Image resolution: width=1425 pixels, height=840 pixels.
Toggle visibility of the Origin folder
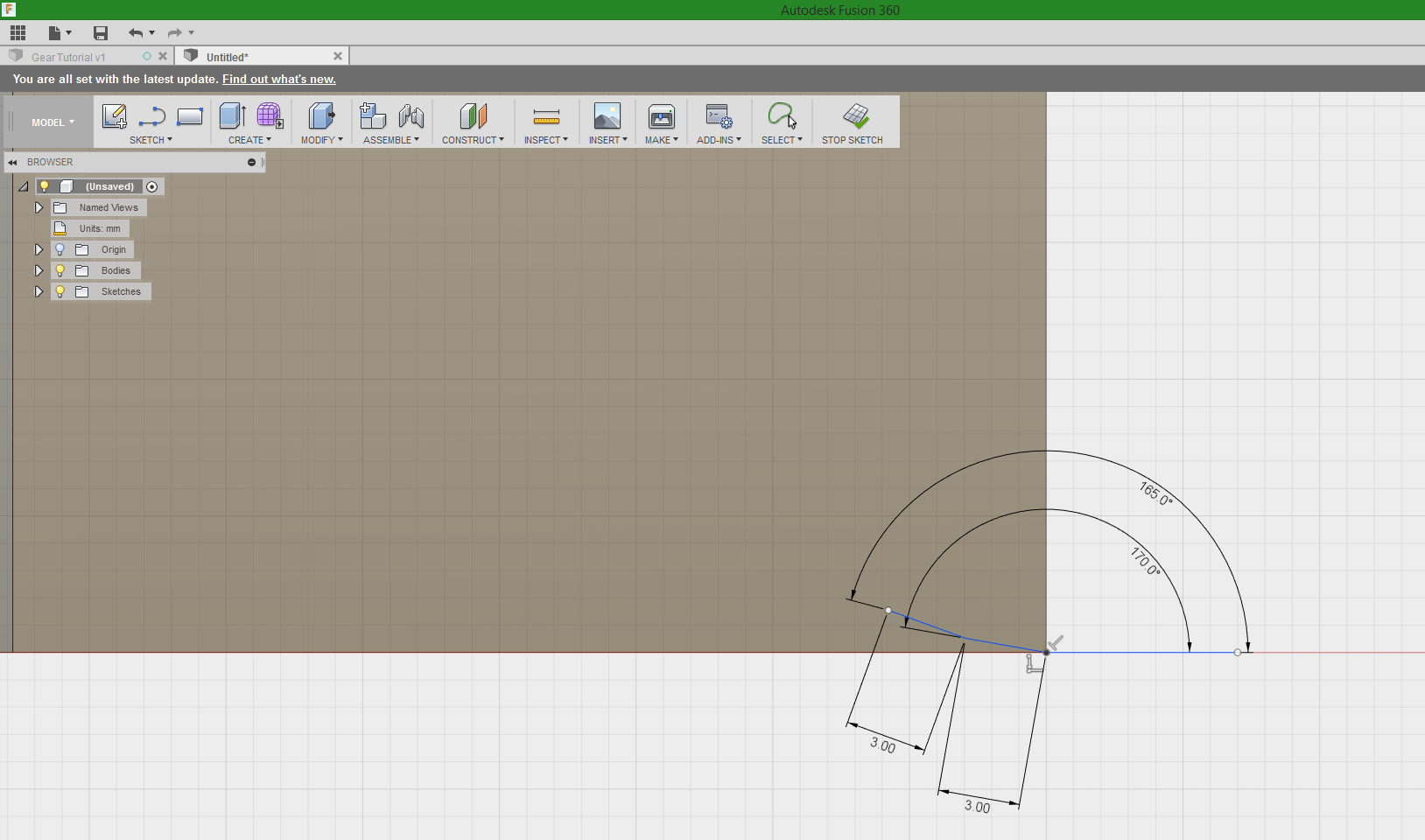click(59, 249)
